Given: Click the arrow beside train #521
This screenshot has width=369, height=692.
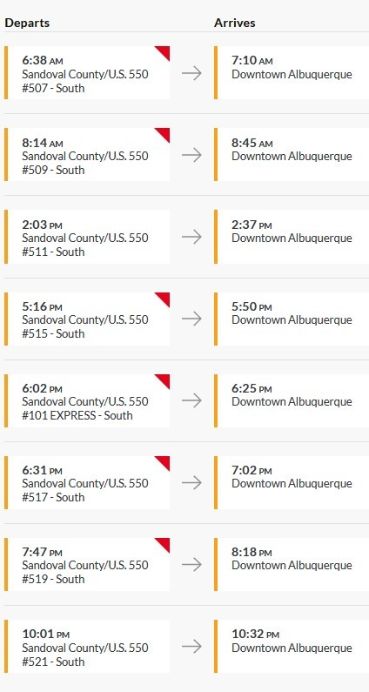Looking at the screenshot, I should [x=192, y=647].
